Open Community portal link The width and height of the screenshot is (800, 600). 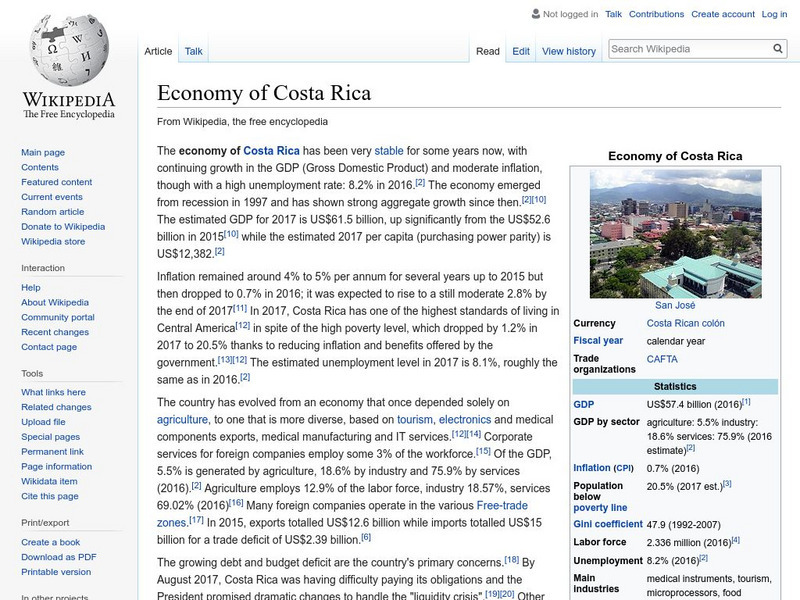point(58,317)
